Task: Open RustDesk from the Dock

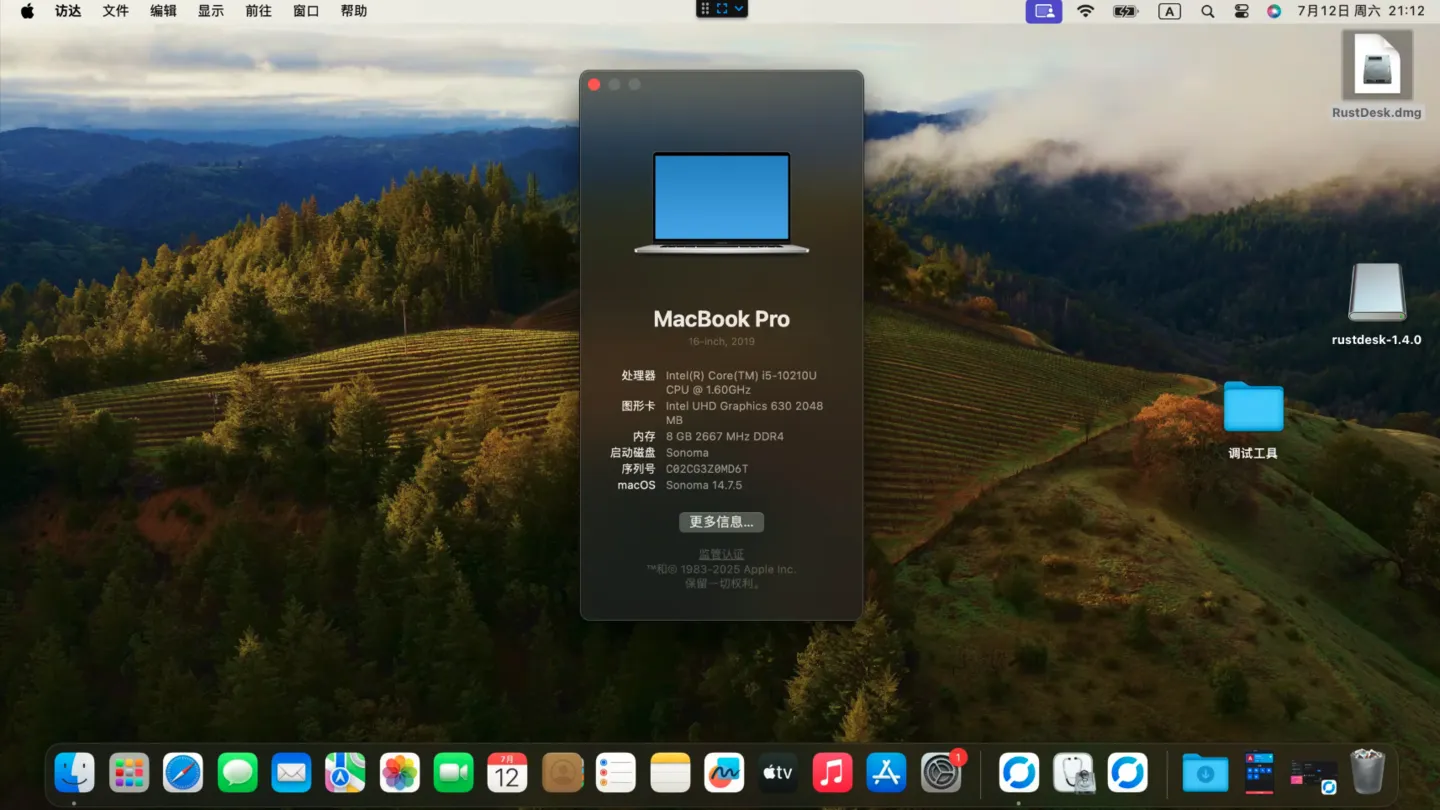Action: coord(1018,772)
